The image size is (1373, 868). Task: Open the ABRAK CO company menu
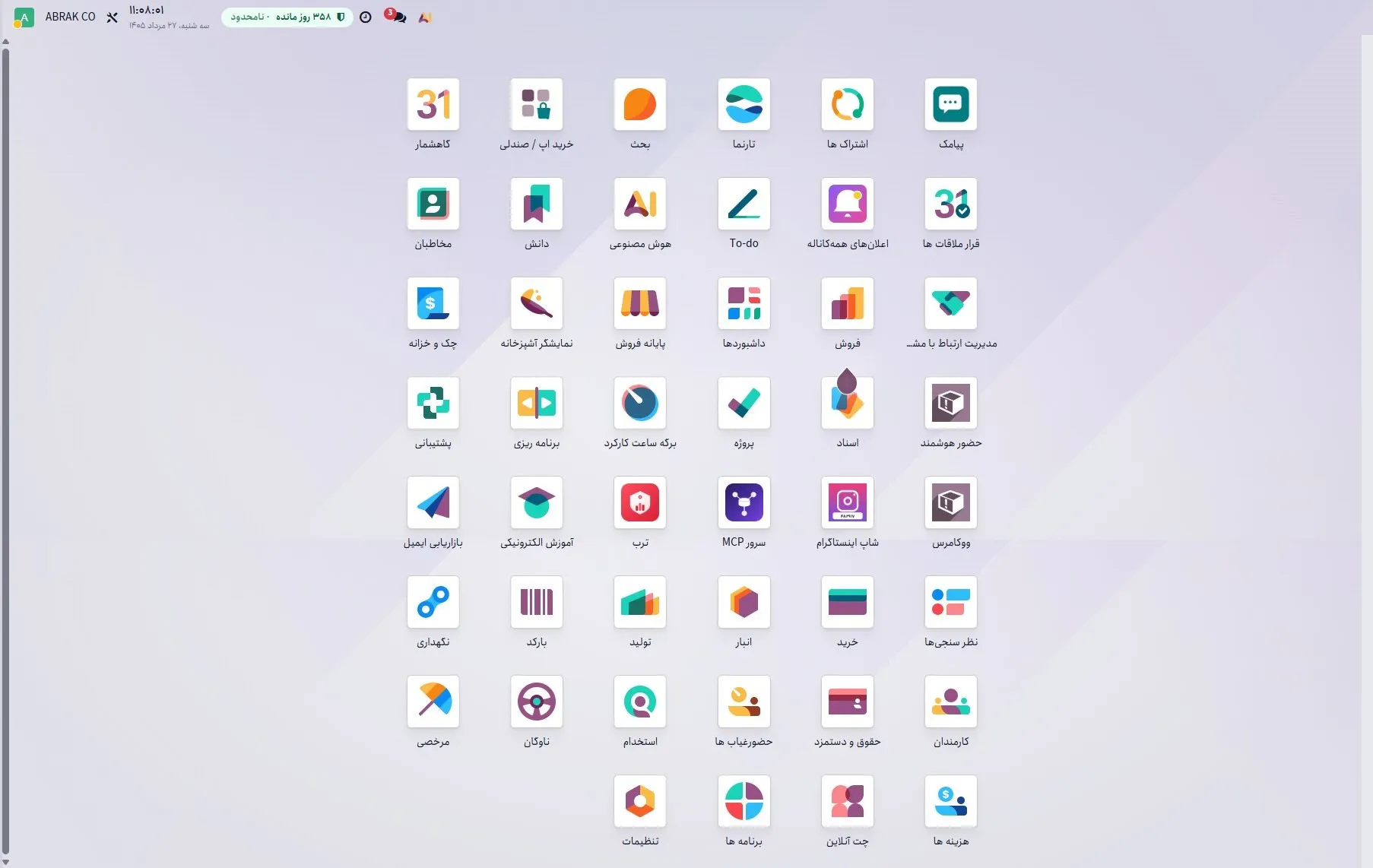[x=70, y=17]
